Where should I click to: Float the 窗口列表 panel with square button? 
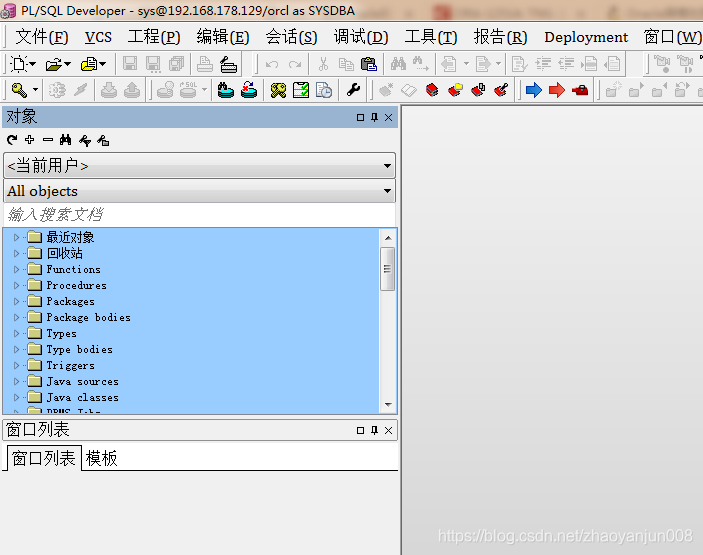click(360, 430)
